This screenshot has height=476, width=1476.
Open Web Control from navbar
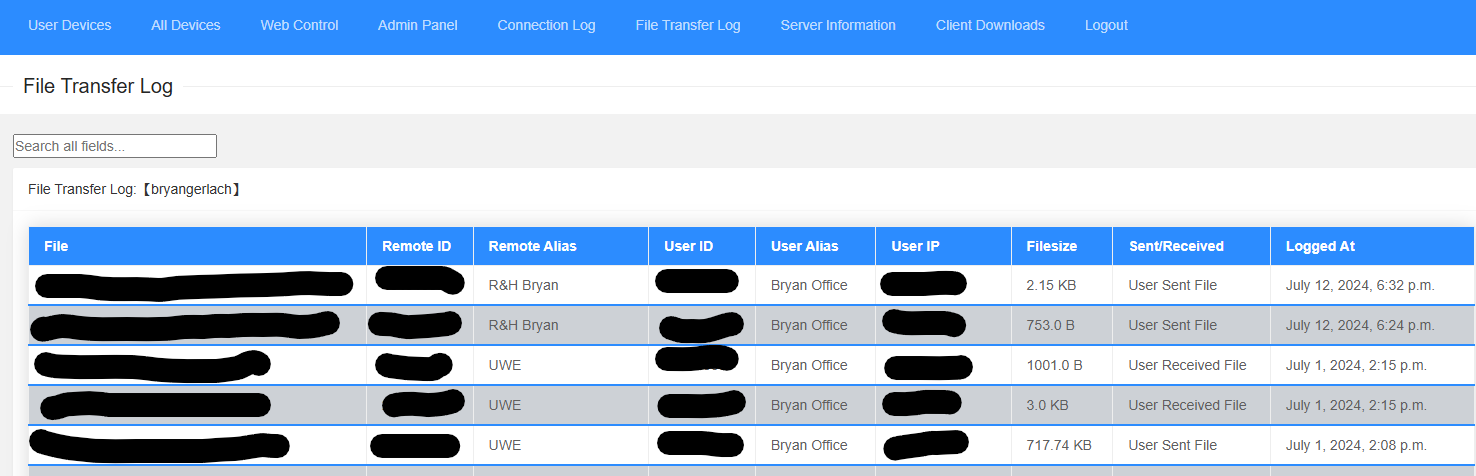299,25
